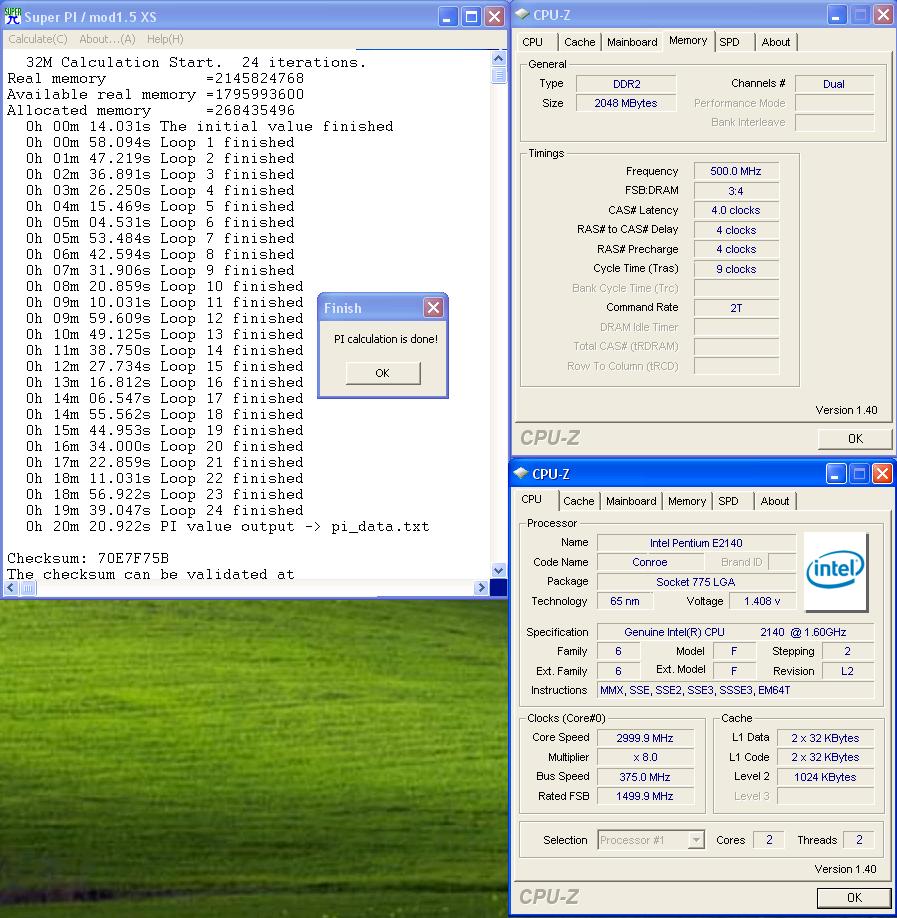Viewport: 897px width, 918px height.
Task: Open the Processor #1 selection dropdown
Action: (696, 840)
